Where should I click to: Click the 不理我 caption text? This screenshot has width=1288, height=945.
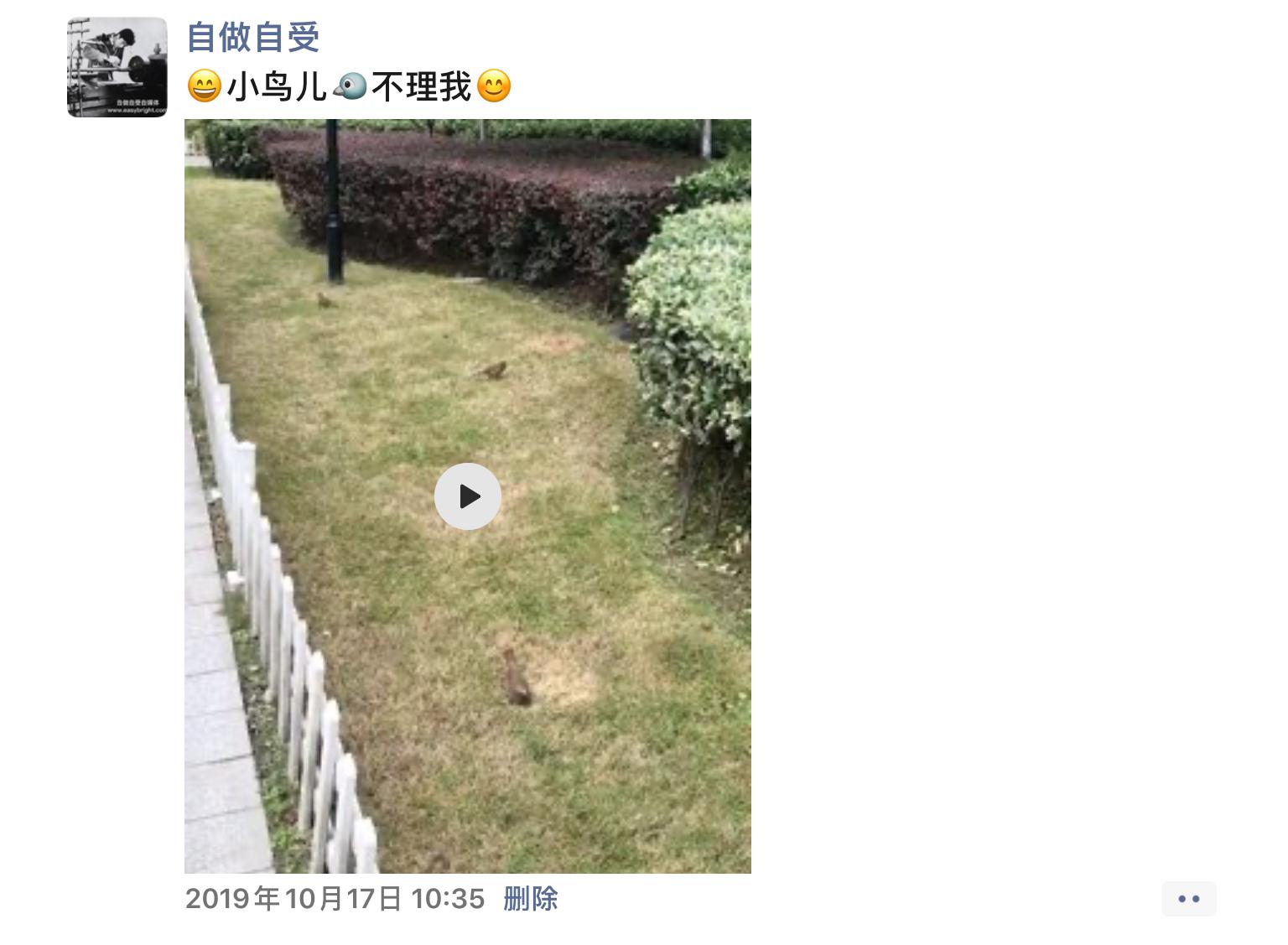tap(422, 86)
